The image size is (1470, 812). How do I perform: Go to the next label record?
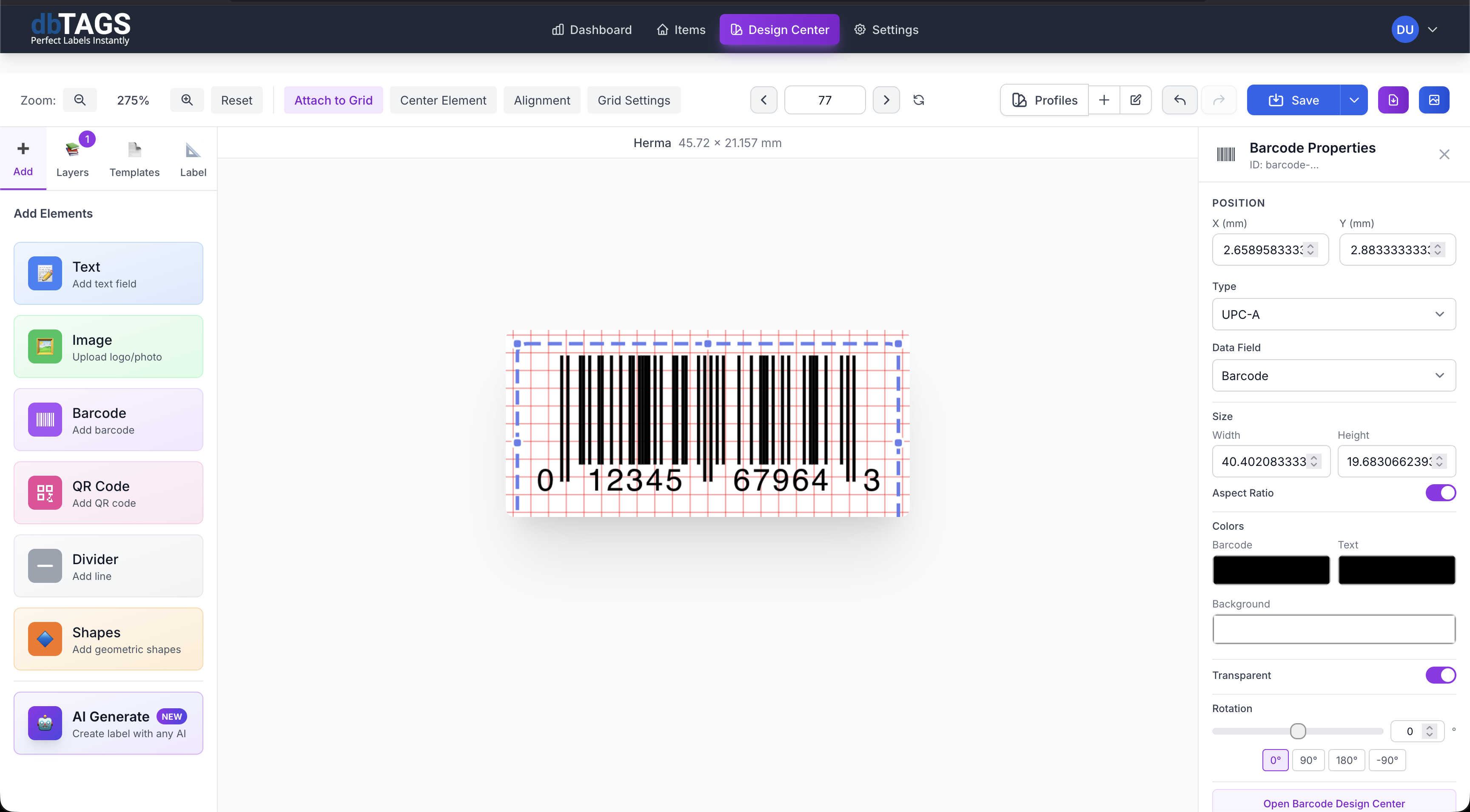coord(886,100)
